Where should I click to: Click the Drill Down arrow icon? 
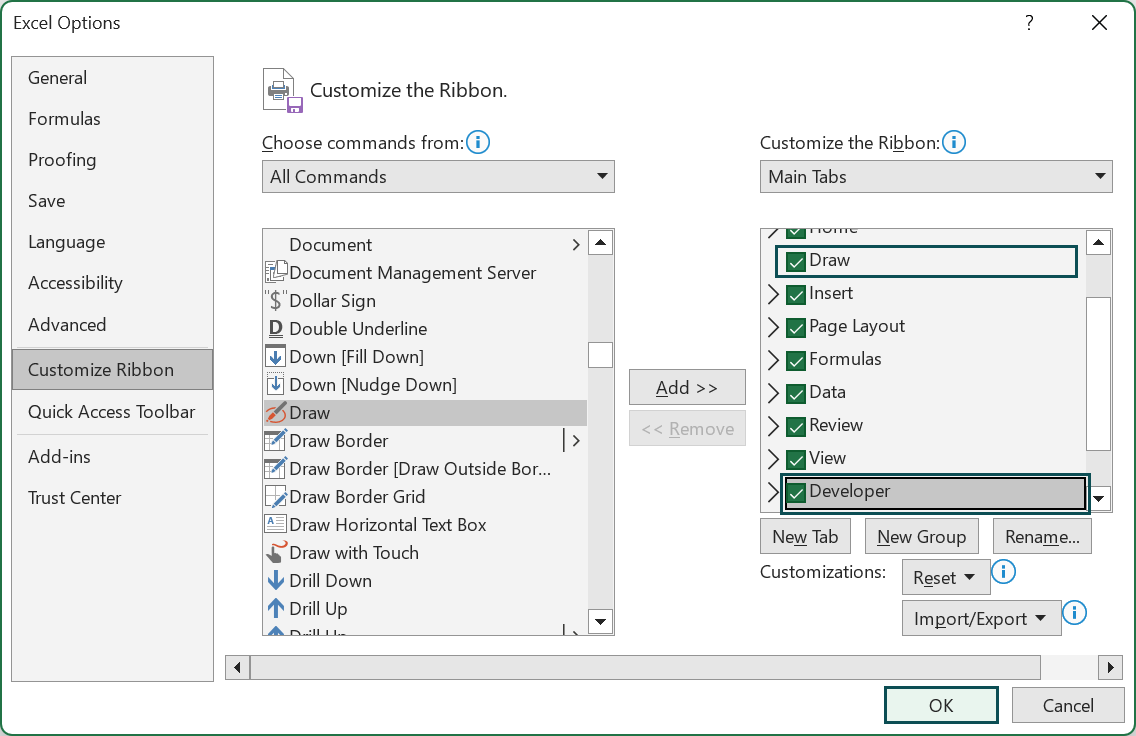point(276,580)
